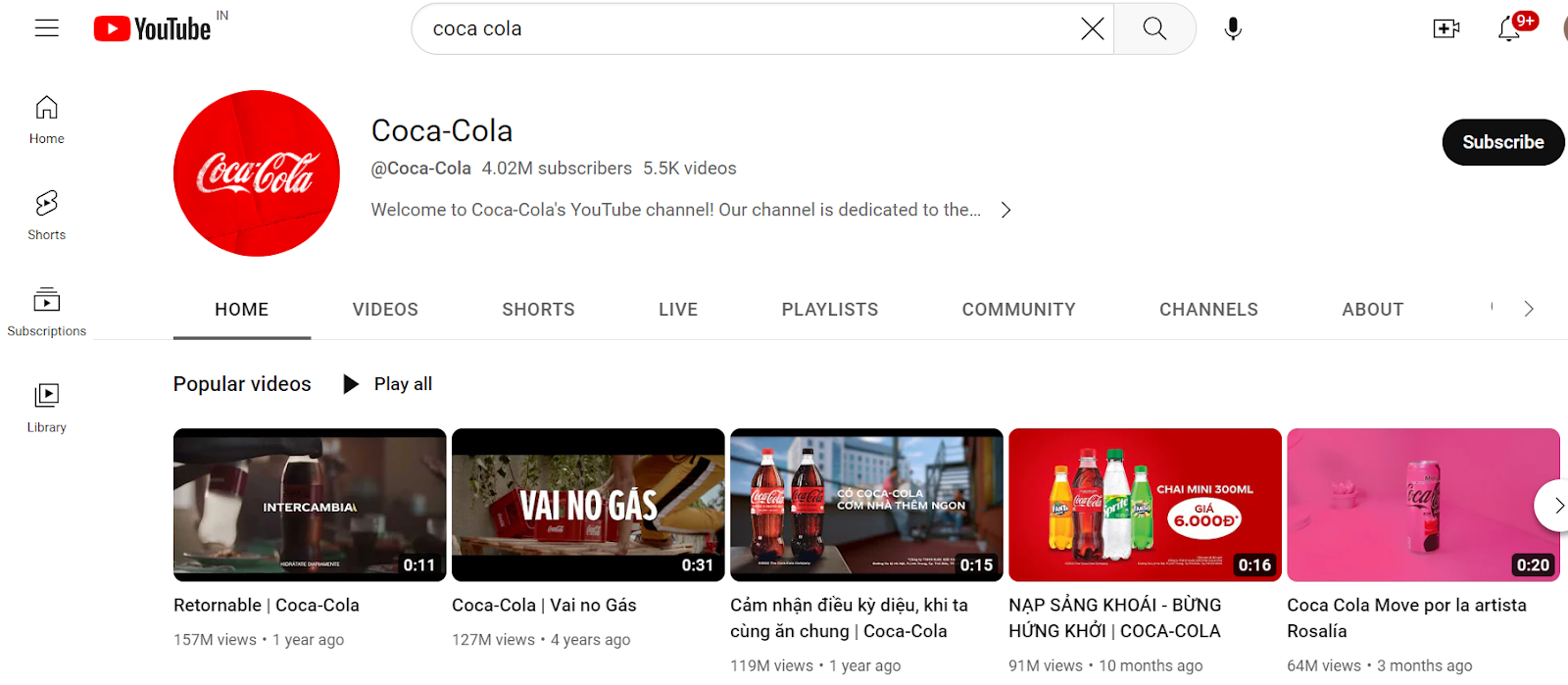Viewport: 1568px width, 685px height.
Task: Start voice search with microphone
Action: coord(1233,29)
